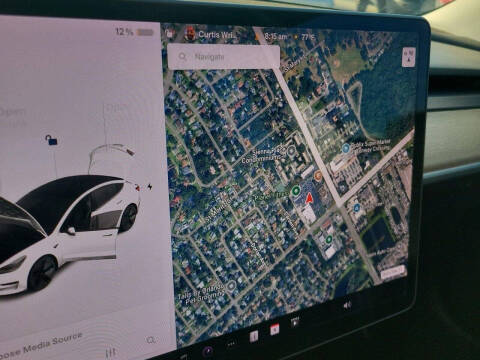
Task: Tap the volume speaker icon in bottom bar
Action: tap(347, 305)
